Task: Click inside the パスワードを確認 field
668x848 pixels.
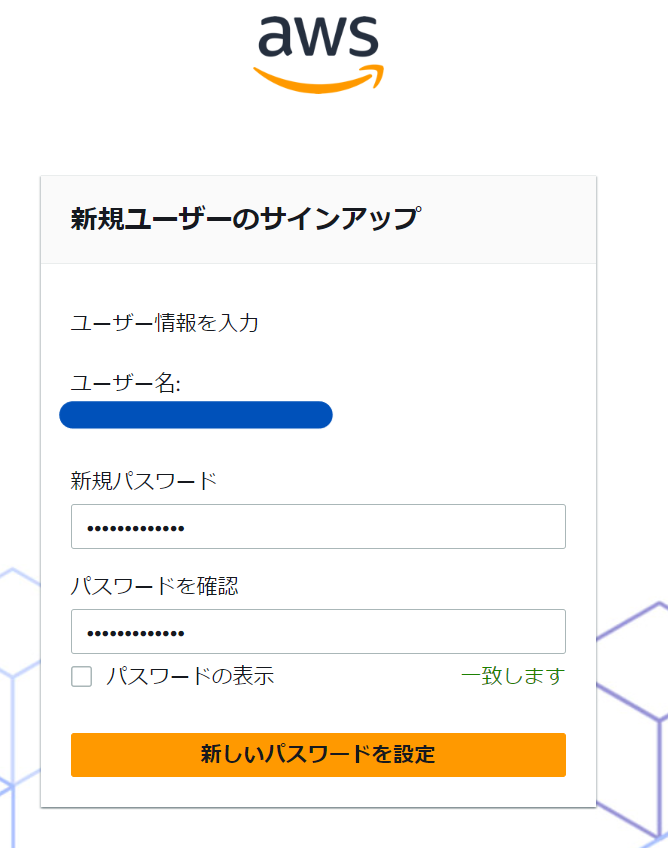Action: (318, 631)
